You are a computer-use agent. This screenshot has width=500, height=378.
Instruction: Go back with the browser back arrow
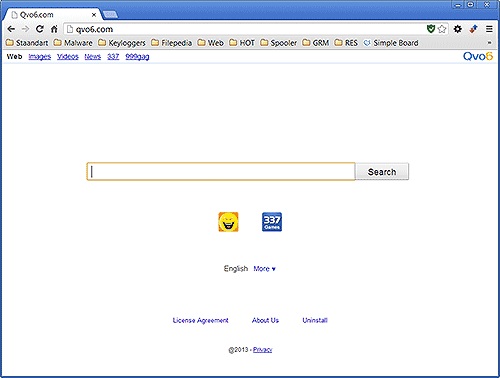click(x=11, y=29)
